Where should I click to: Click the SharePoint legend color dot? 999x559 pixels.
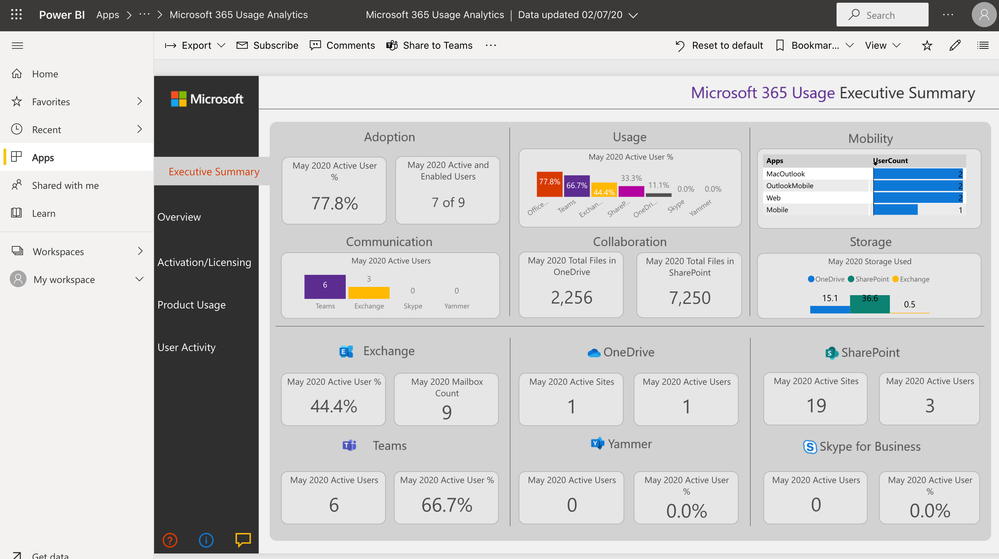click(851, 279)
